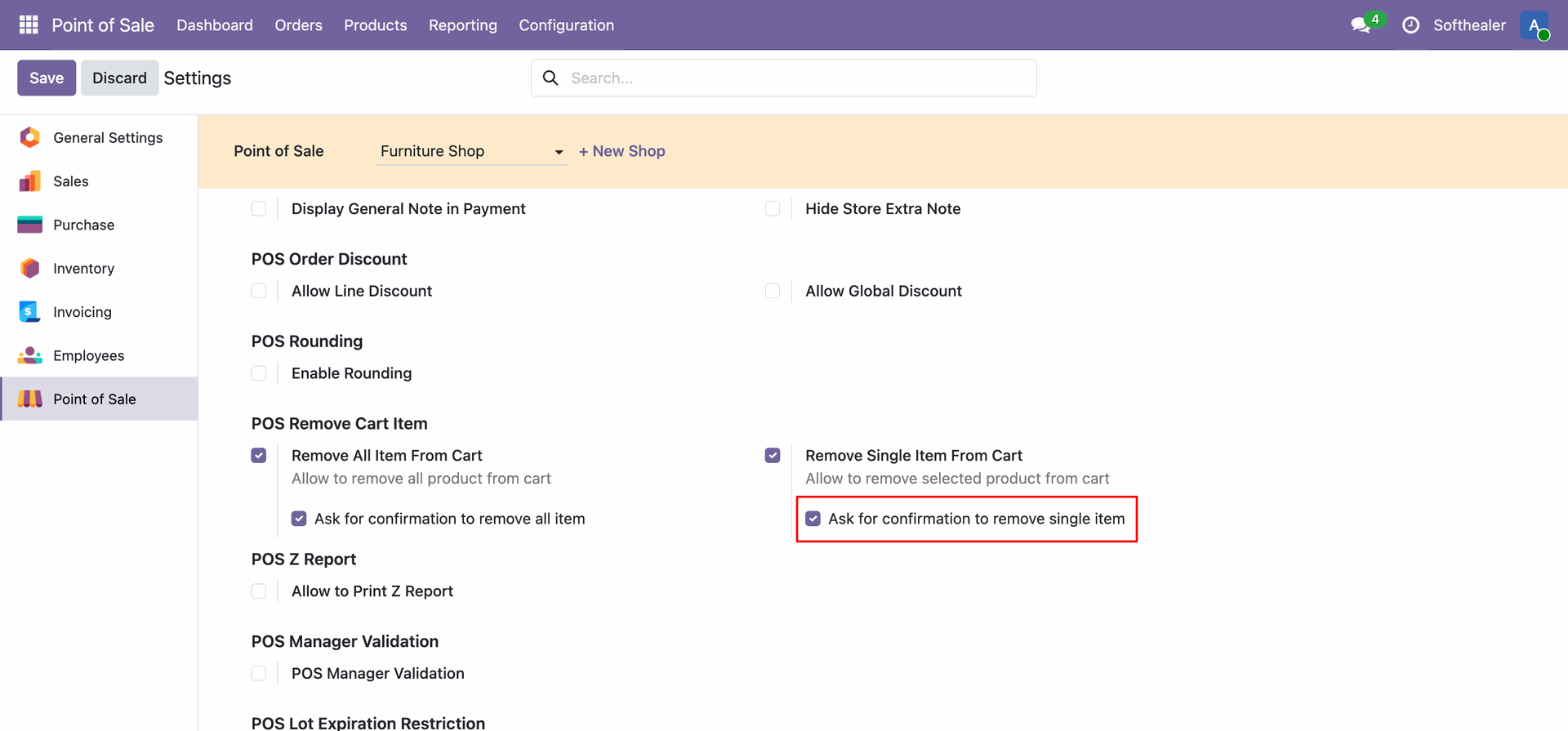The image size is (1568, 731).
Task: Click the POS Z Report heading
Action: (x=304, y=559)
